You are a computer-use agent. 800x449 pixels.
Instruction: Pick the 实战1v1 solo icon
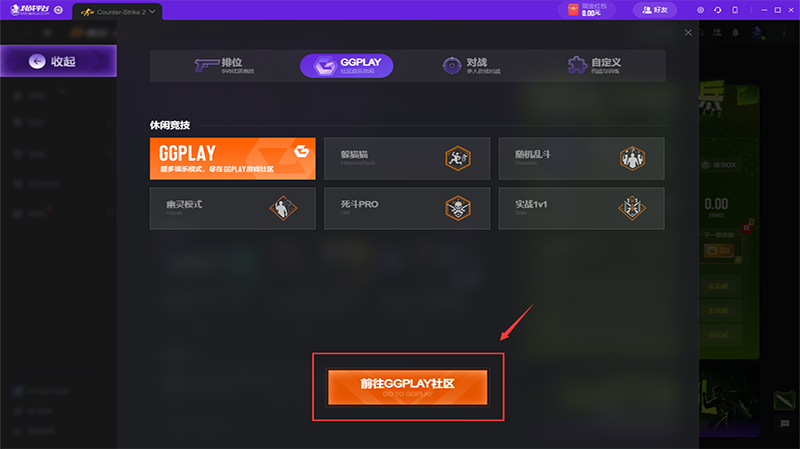point(632,208)
